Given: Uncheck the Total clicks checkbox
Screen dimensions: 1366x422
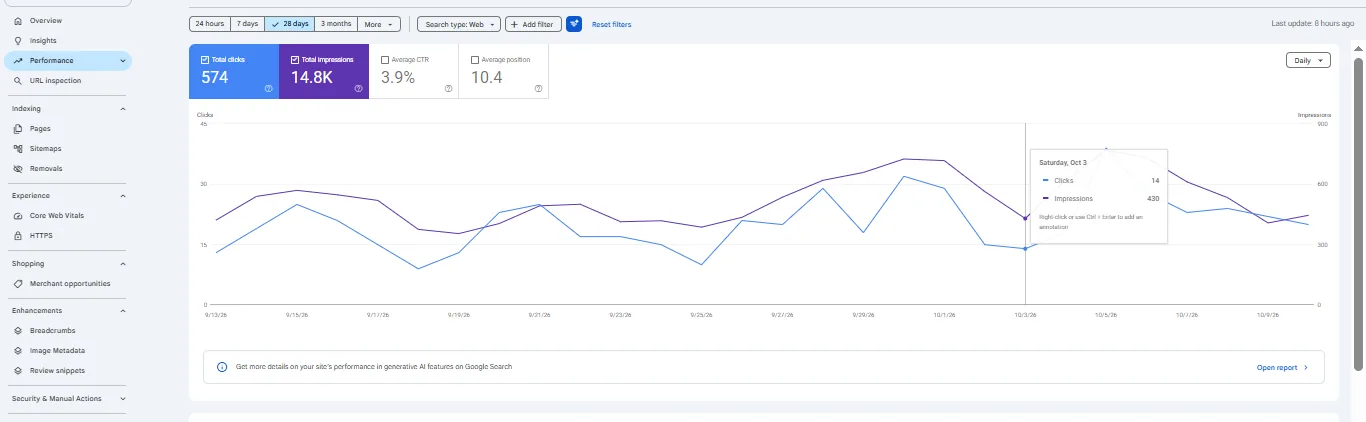Looking at the screenshot, I should [x=205, y=60].
